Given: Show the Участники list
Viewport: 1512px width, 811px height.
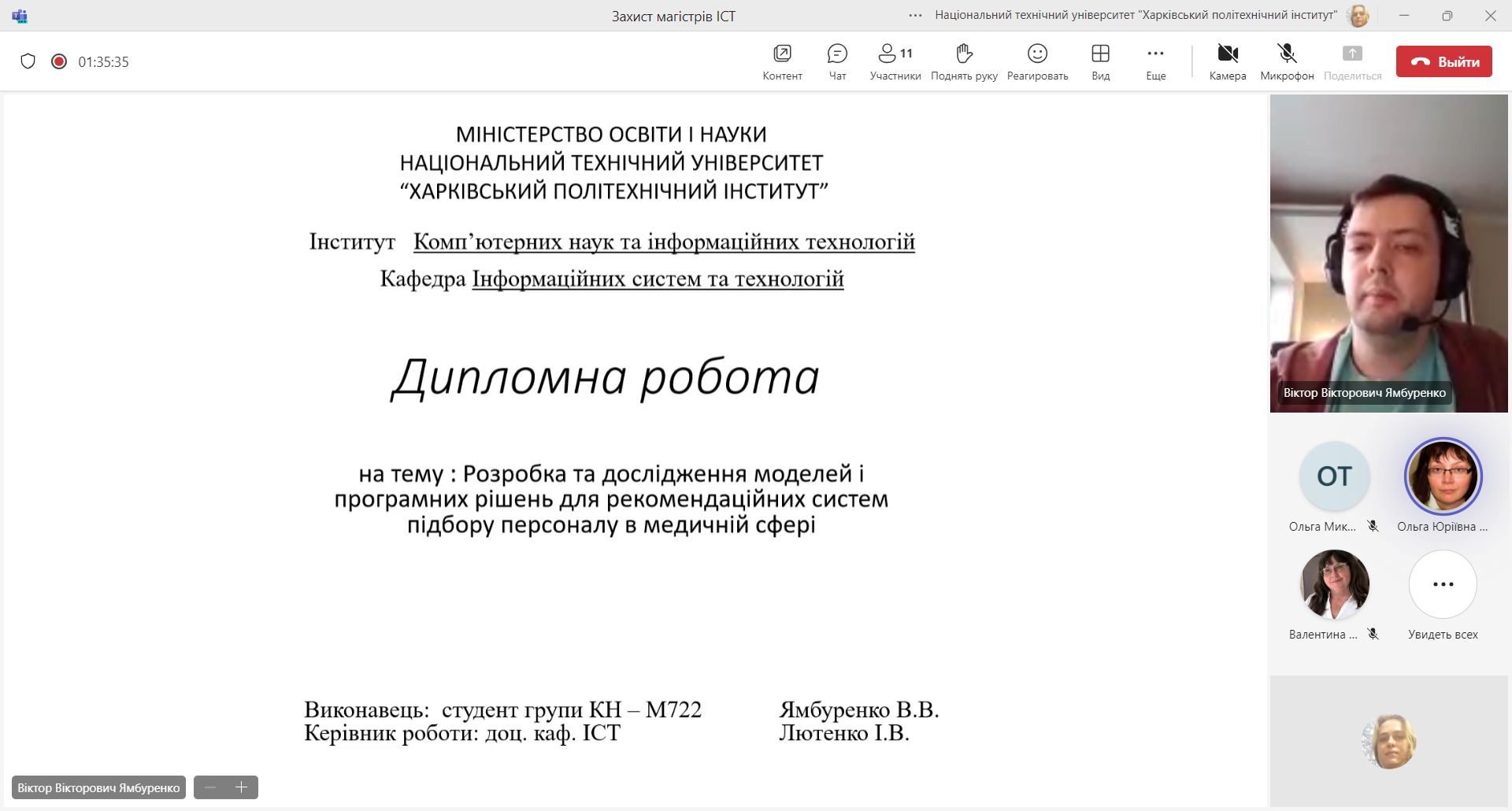Looking at the screenshot, I should (x=895, y=61).
